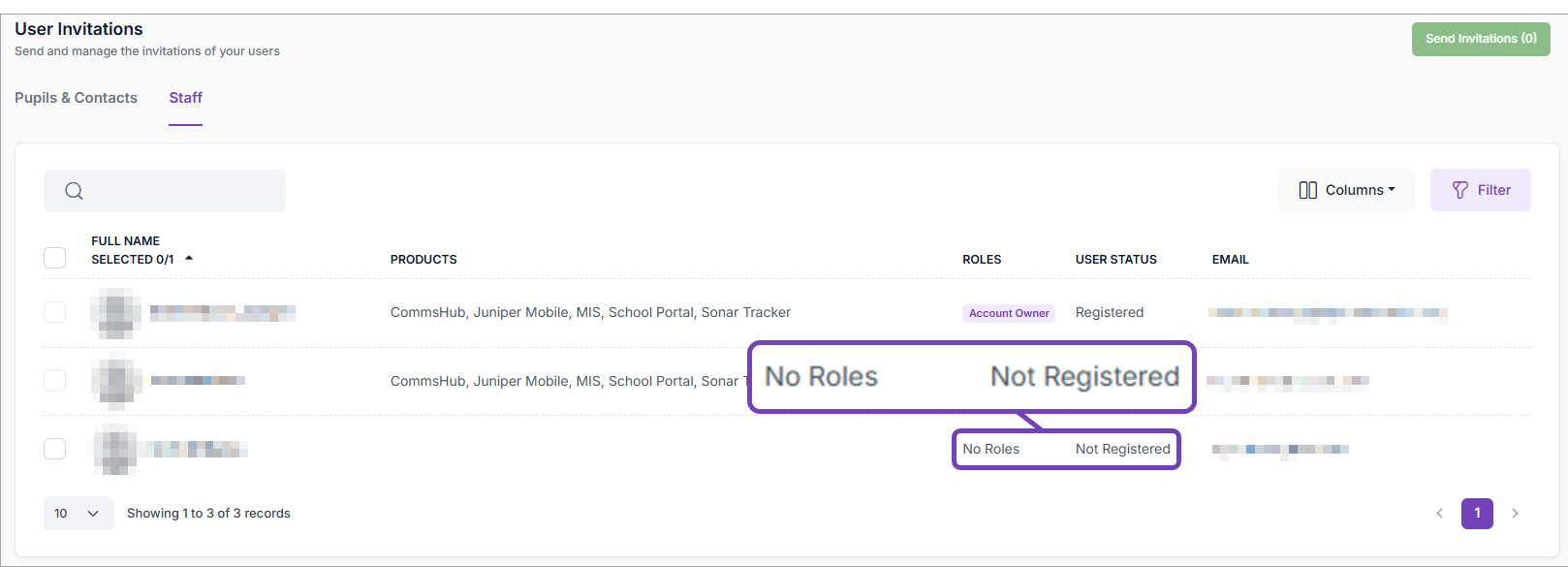This screenshot has height=567, width=1568.
Task: Toggle the select-all header checkbox
Action: coord(55,258)
